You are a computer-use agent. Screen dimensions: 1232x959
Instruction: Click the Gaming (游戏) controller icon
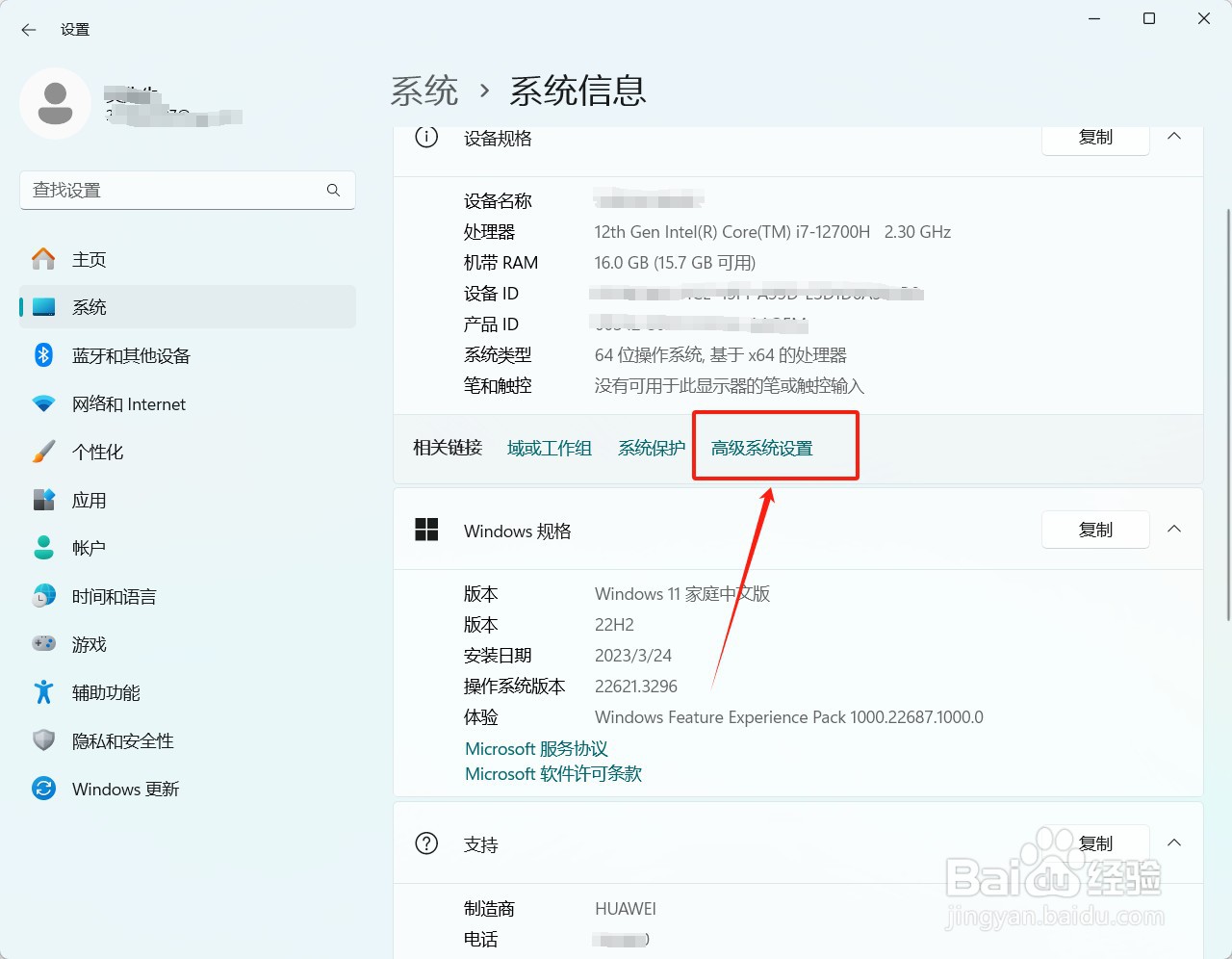coord(43,644)
